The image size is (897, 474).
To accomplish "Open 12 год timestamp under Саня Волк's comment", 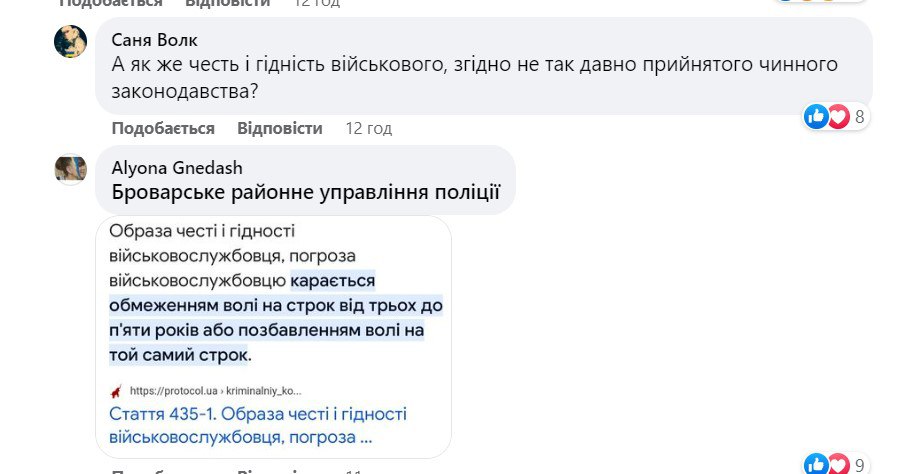I will tap(368, 128).
